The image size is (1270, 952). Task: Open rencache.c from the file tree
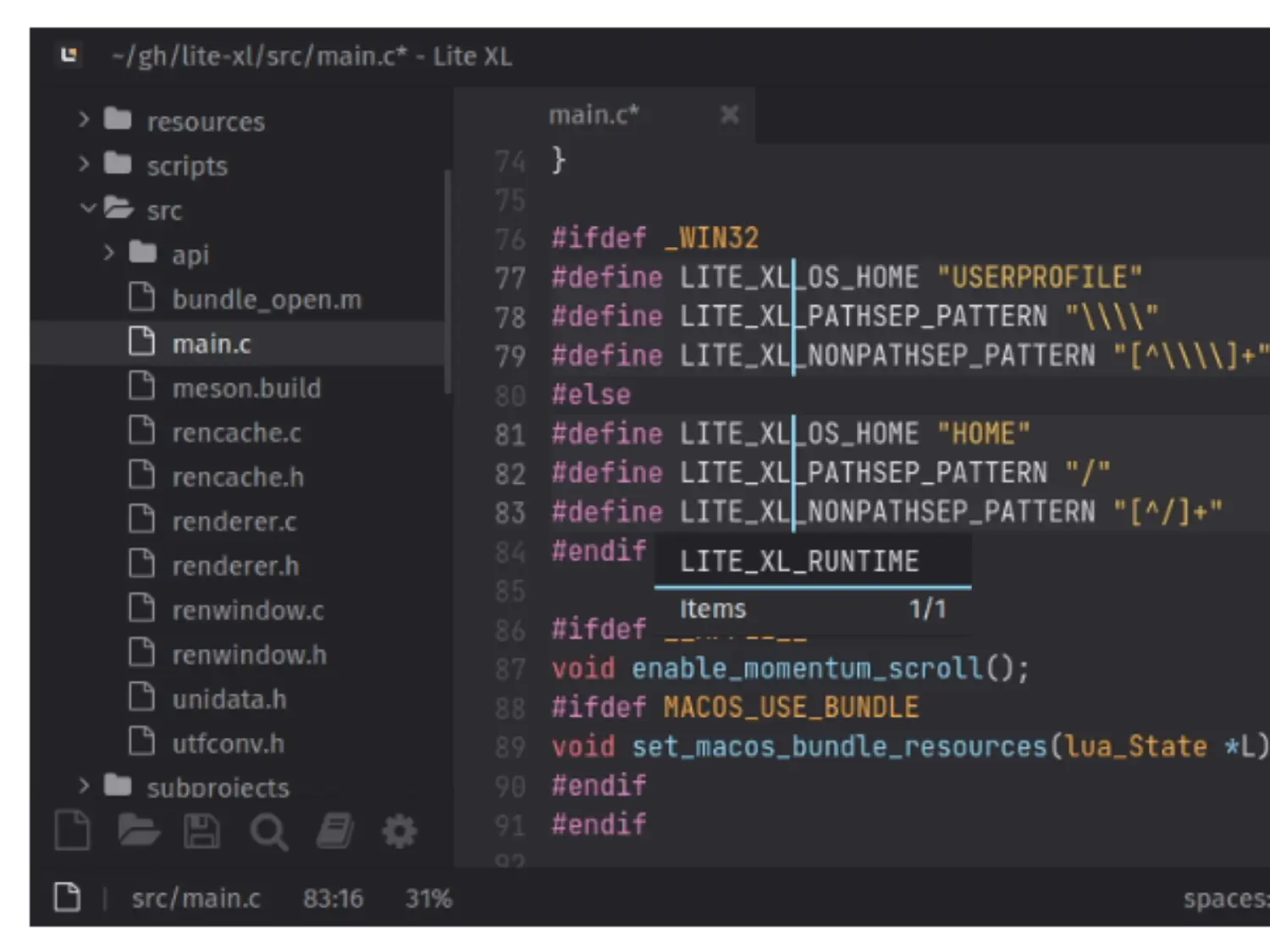(236, 433)
